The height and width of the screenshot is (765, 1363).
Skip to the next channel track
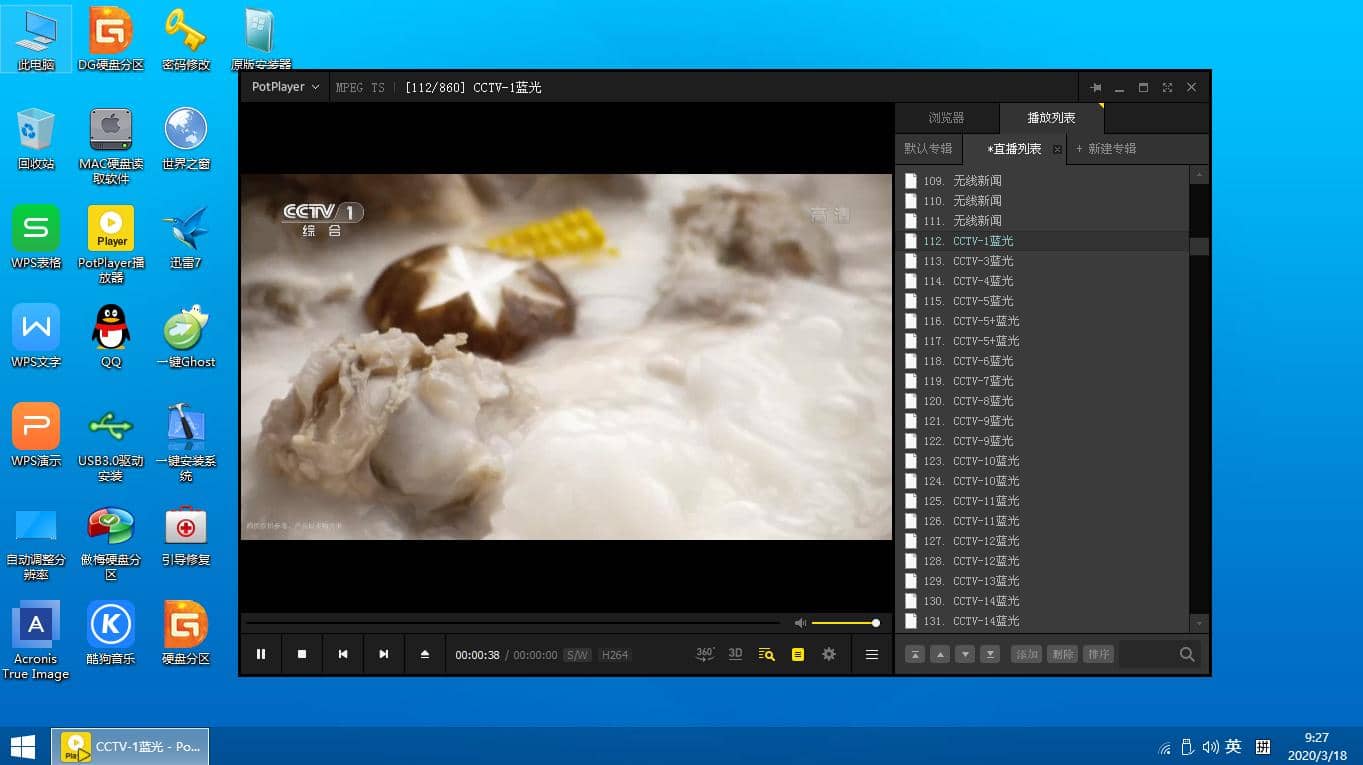coord(383,654)
